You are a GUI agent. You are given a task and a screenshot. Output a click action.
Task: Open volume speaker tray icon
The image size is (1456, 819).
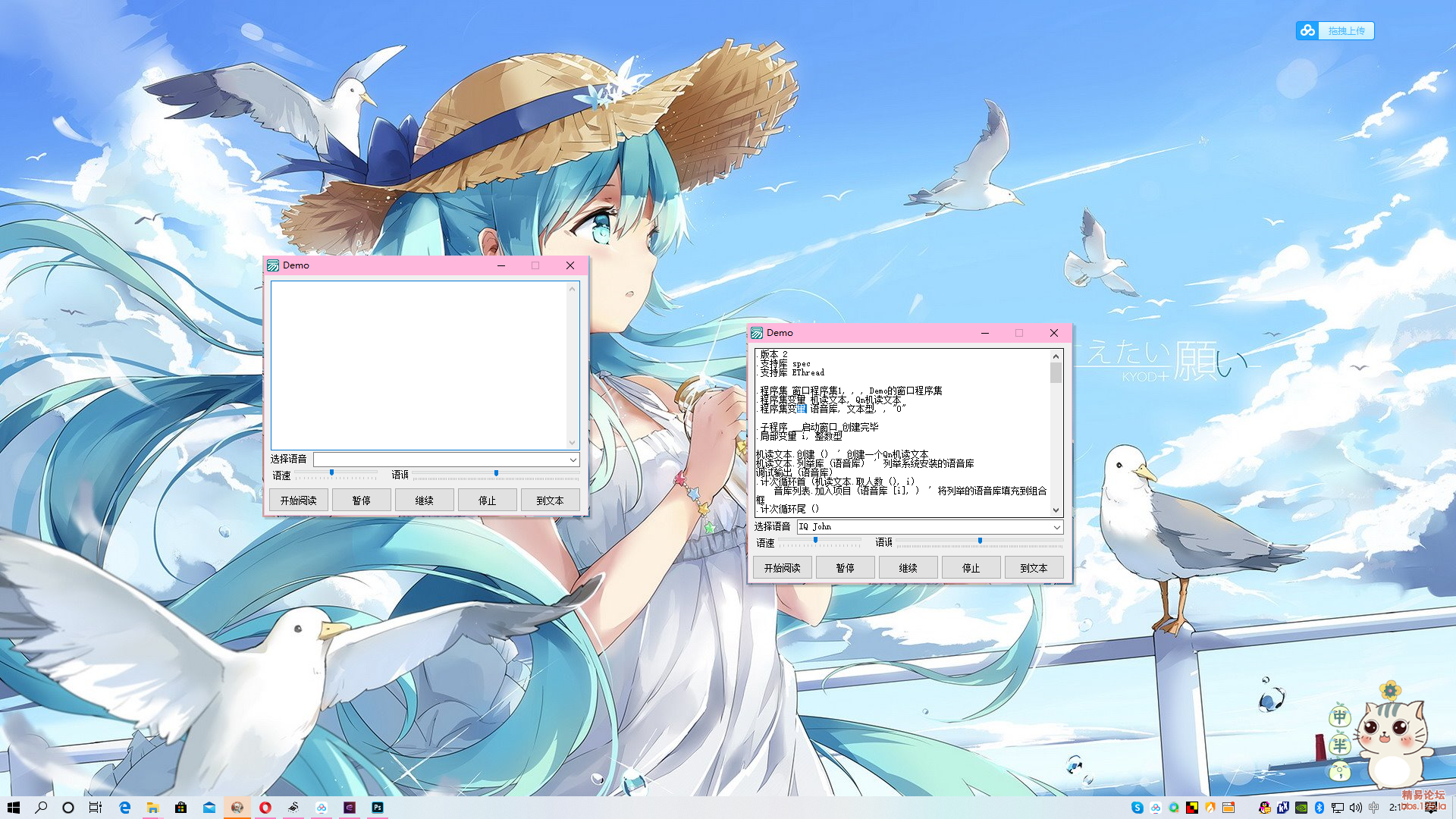click(x=1356, y=808)
